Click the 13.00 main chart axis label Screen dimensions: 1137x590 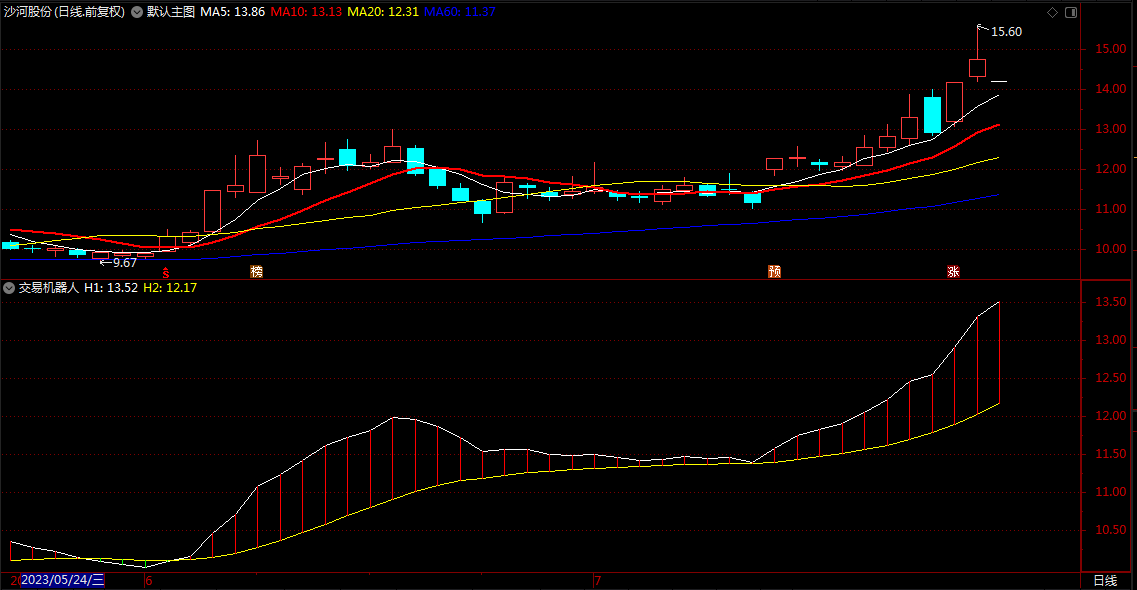tap(1111, 129)
